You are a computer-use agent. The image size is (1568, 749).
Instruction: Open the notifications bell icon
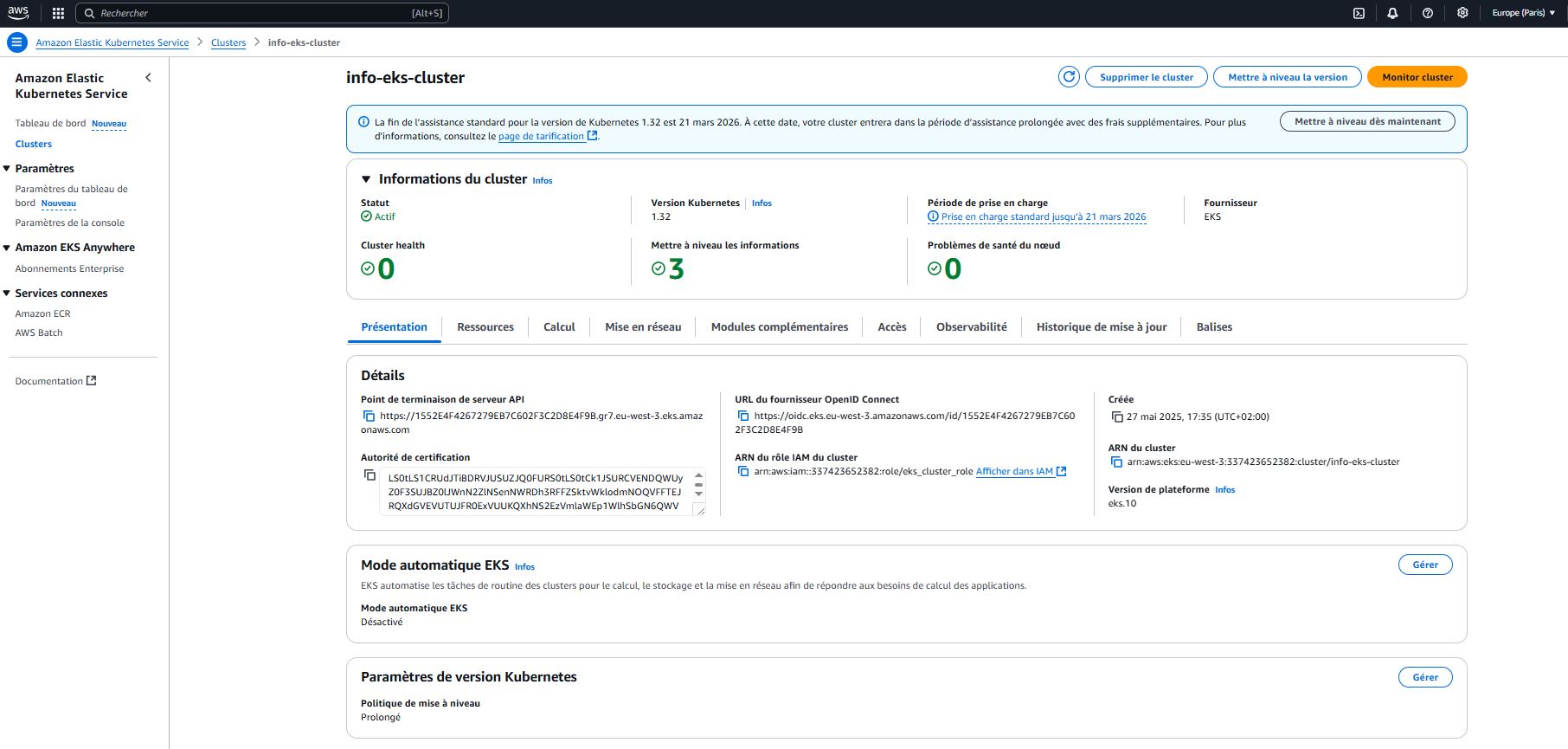1392,13
